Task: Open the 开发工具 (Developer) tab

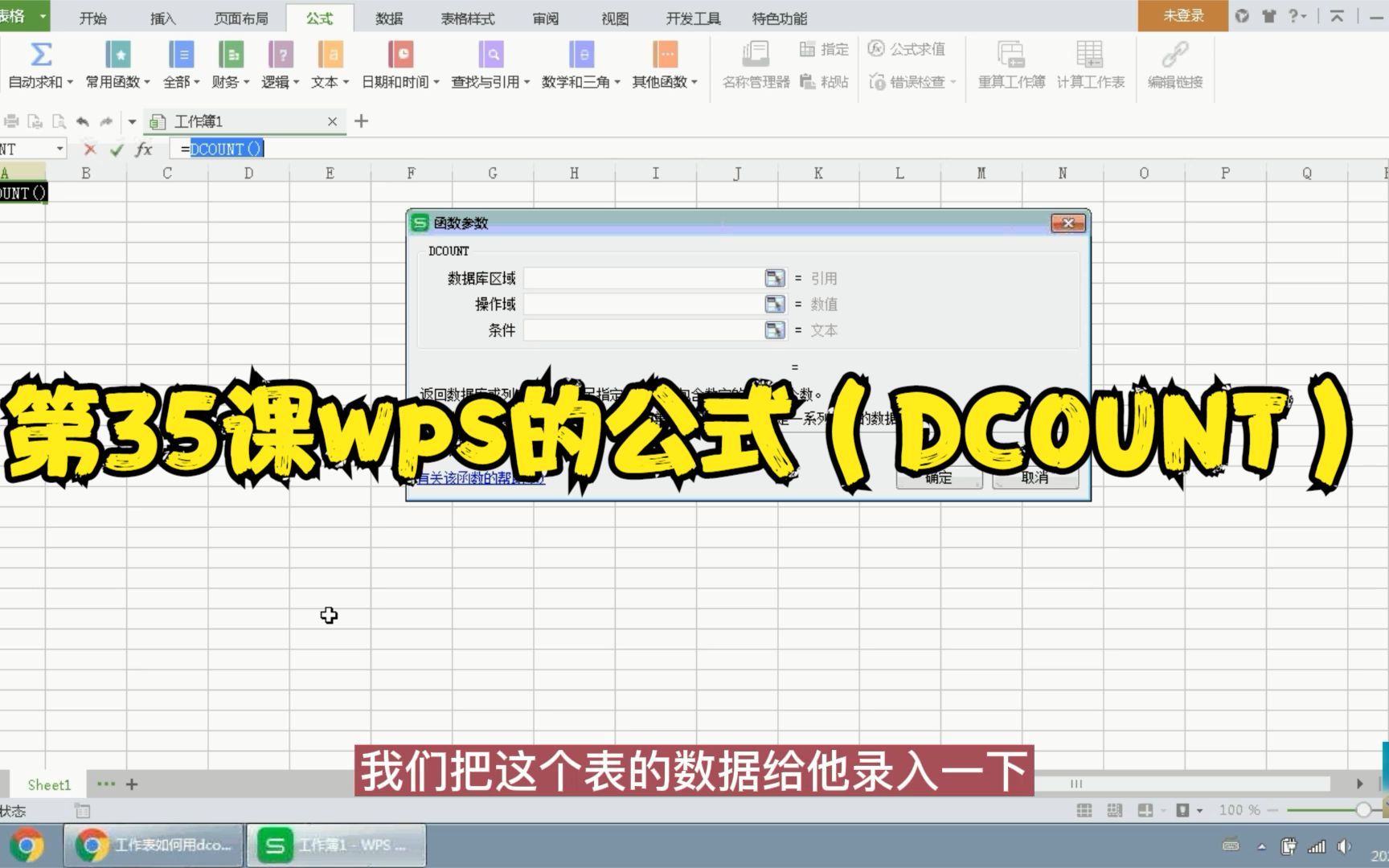Action: pos(693,18)
